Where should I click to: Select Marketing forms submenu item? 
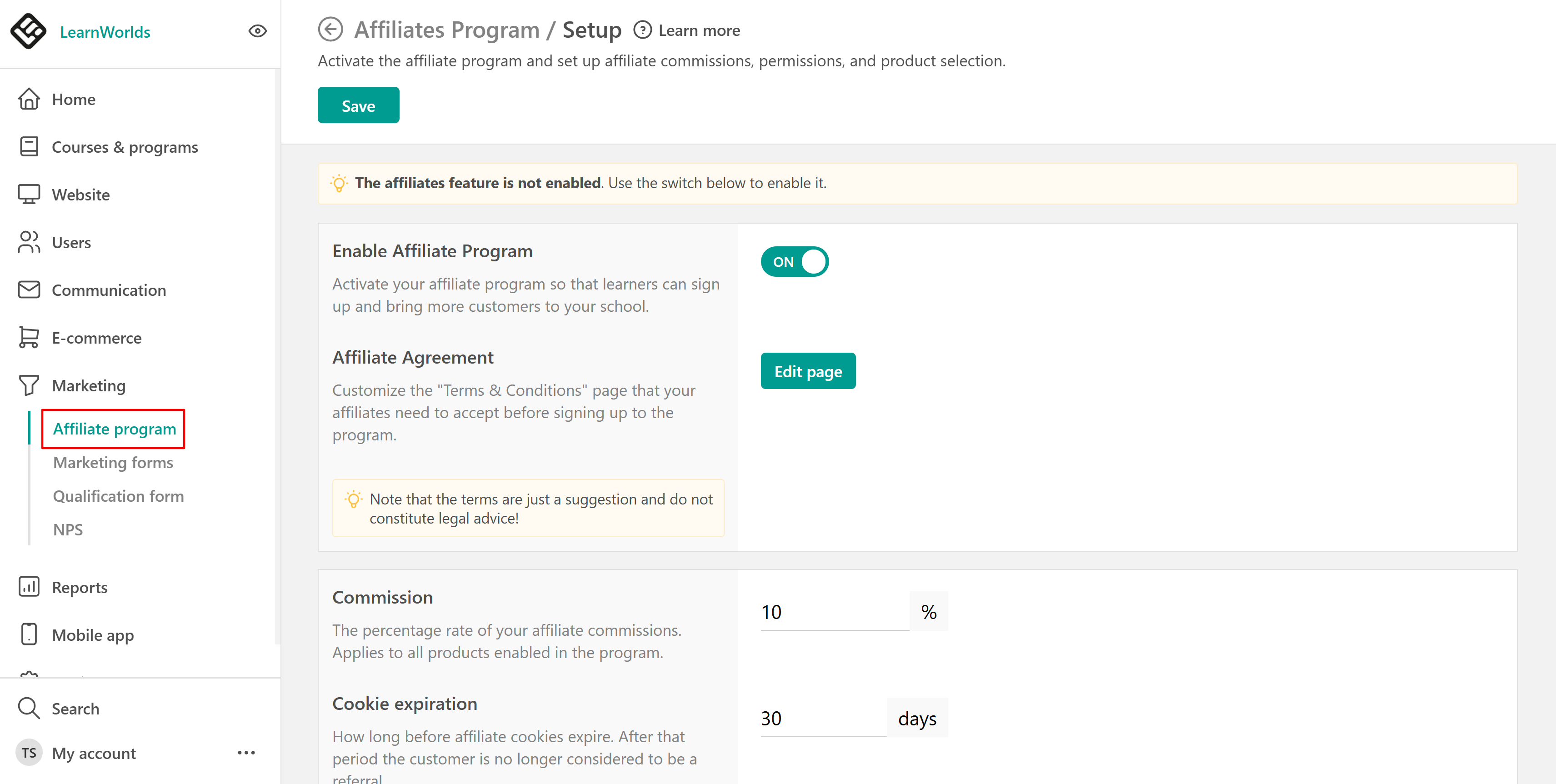[113, 462]
